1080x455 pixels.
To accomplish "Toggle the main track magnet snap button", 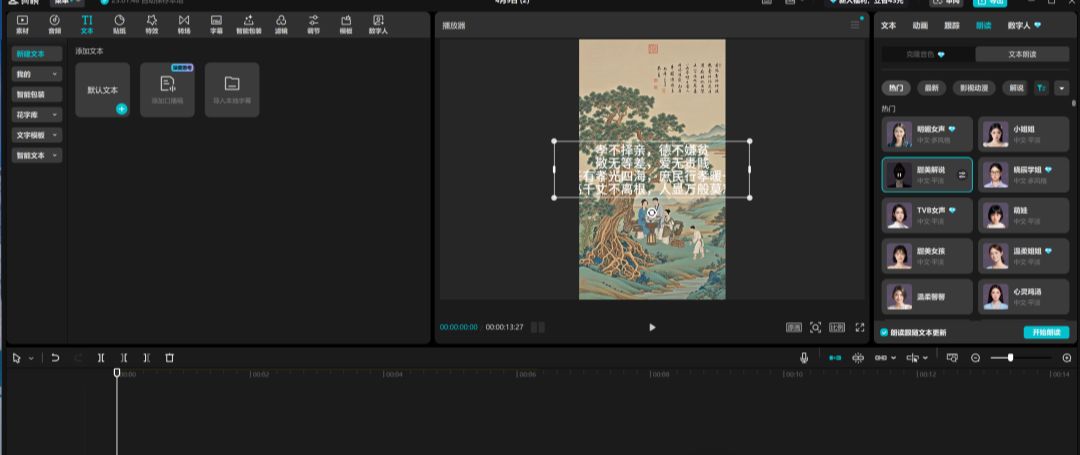I will [835, 358].
